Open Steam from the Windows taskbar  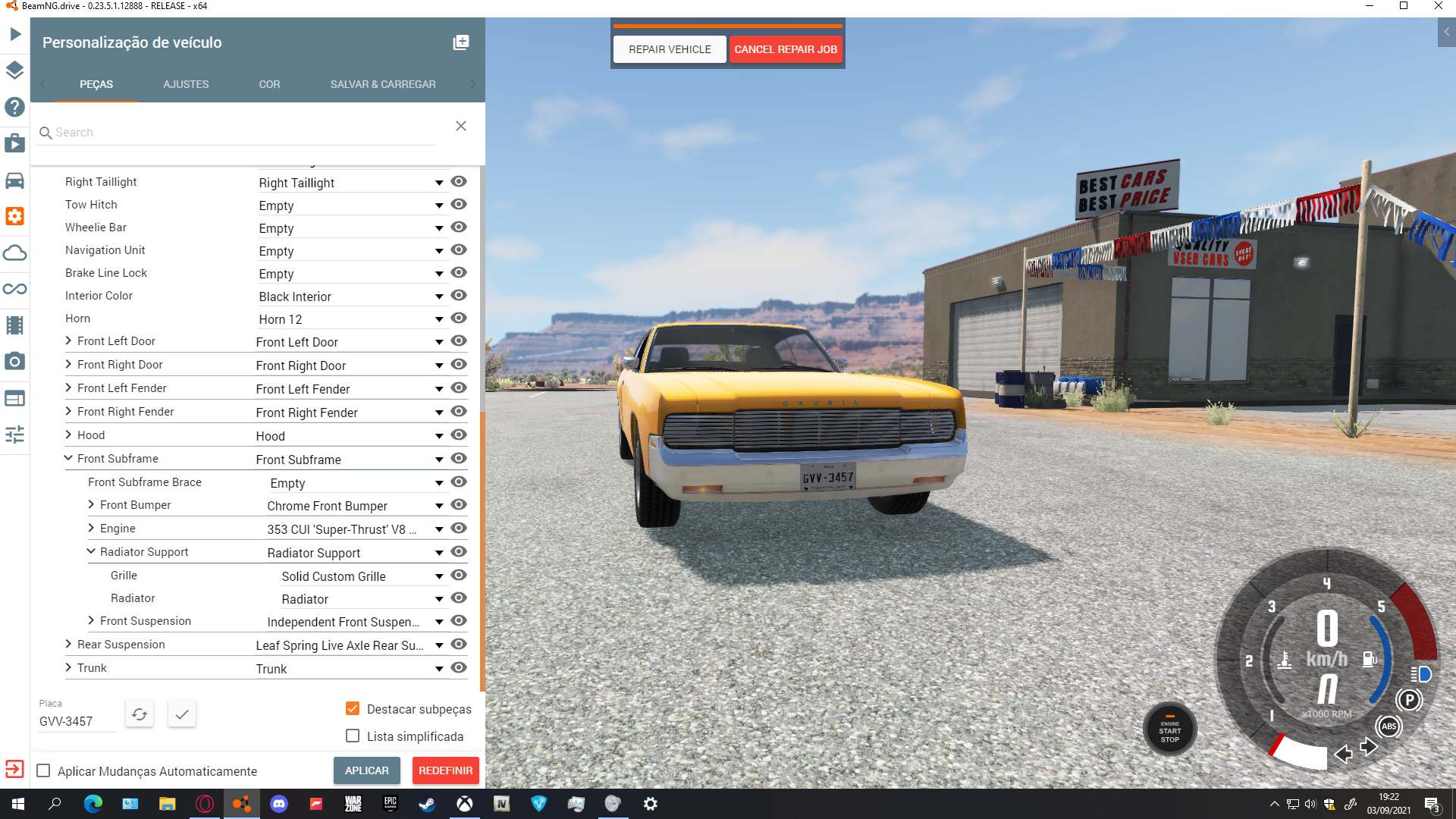tap(427, 804)
